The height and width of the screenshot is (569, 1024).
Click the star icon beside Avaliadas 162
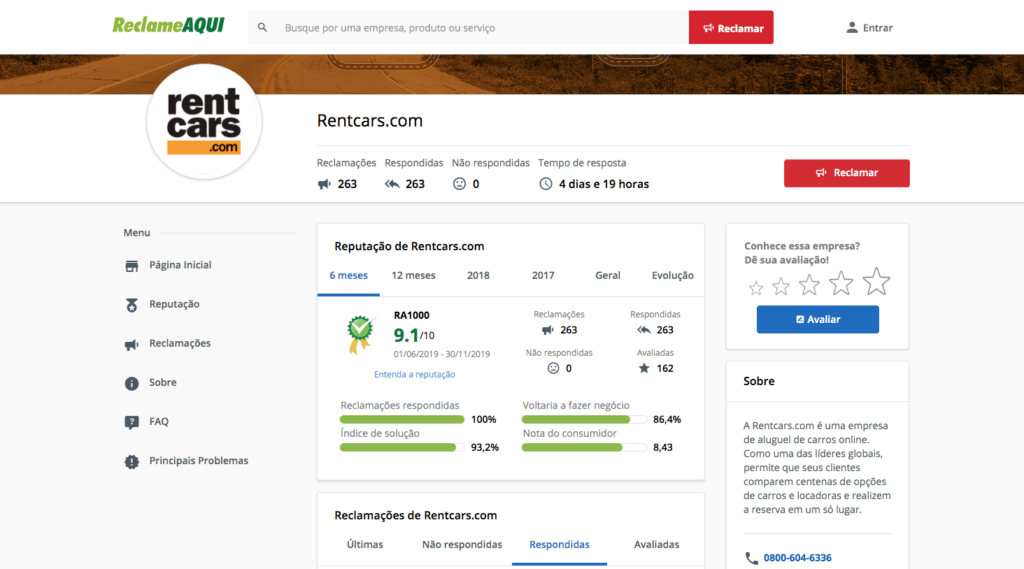[x=644, y=368]
